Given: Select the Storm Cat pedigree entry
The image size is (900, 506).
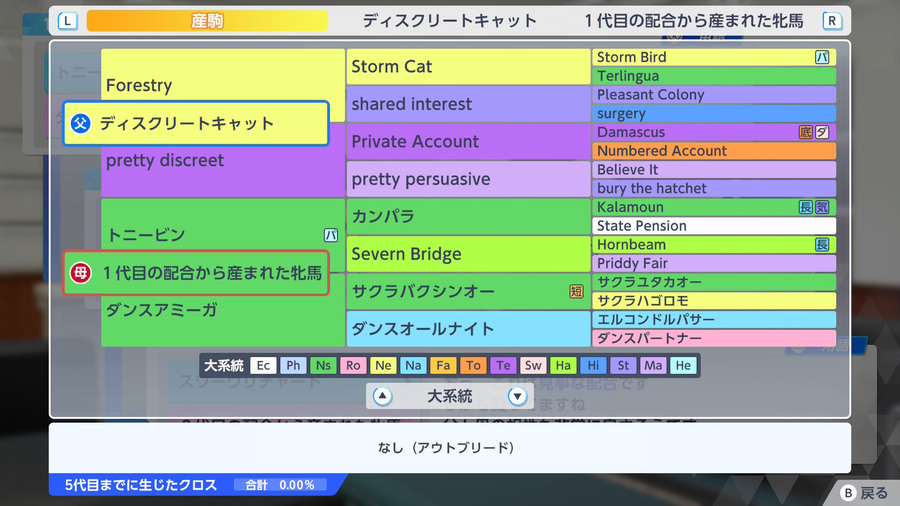Looking at the screenshot, I should coord(468,67).
